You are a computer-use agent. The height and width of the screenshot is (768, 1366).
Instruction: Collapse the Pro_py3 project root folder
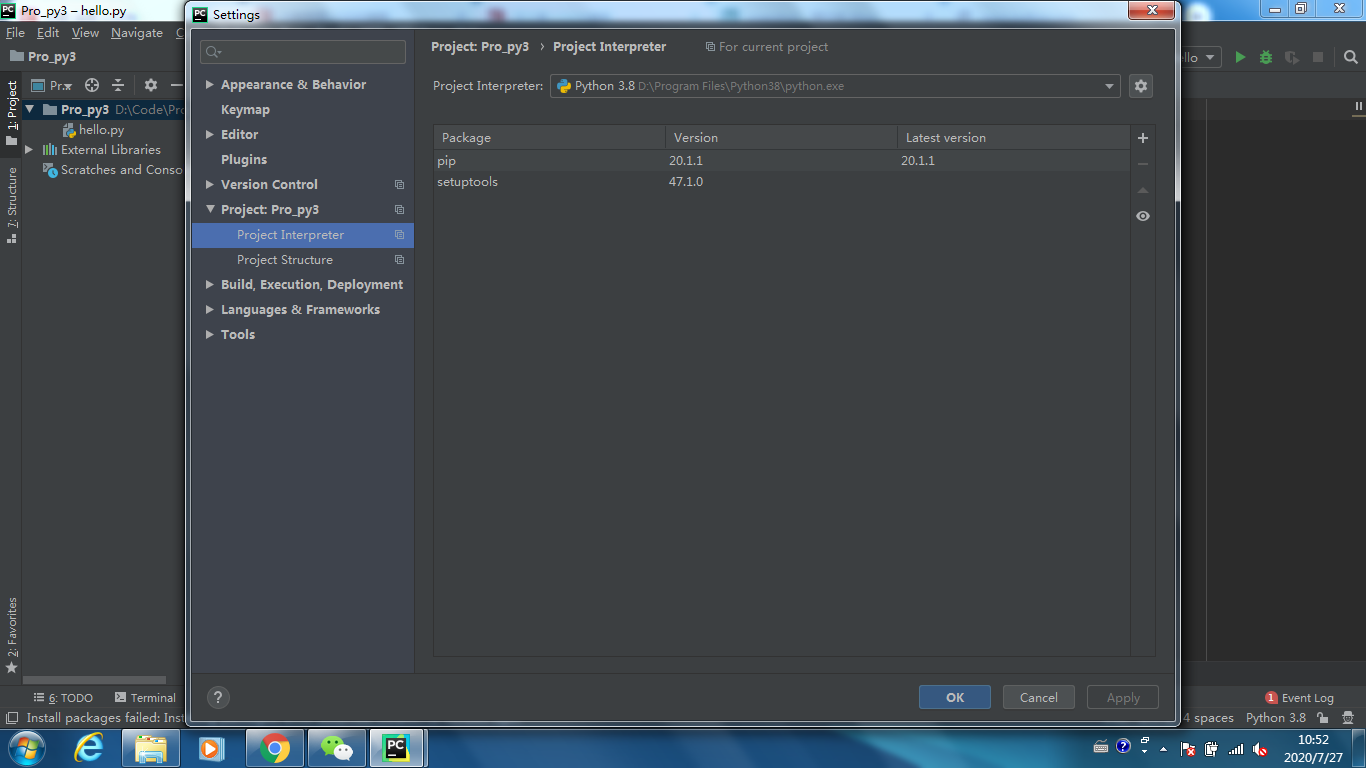pos(29,110)
